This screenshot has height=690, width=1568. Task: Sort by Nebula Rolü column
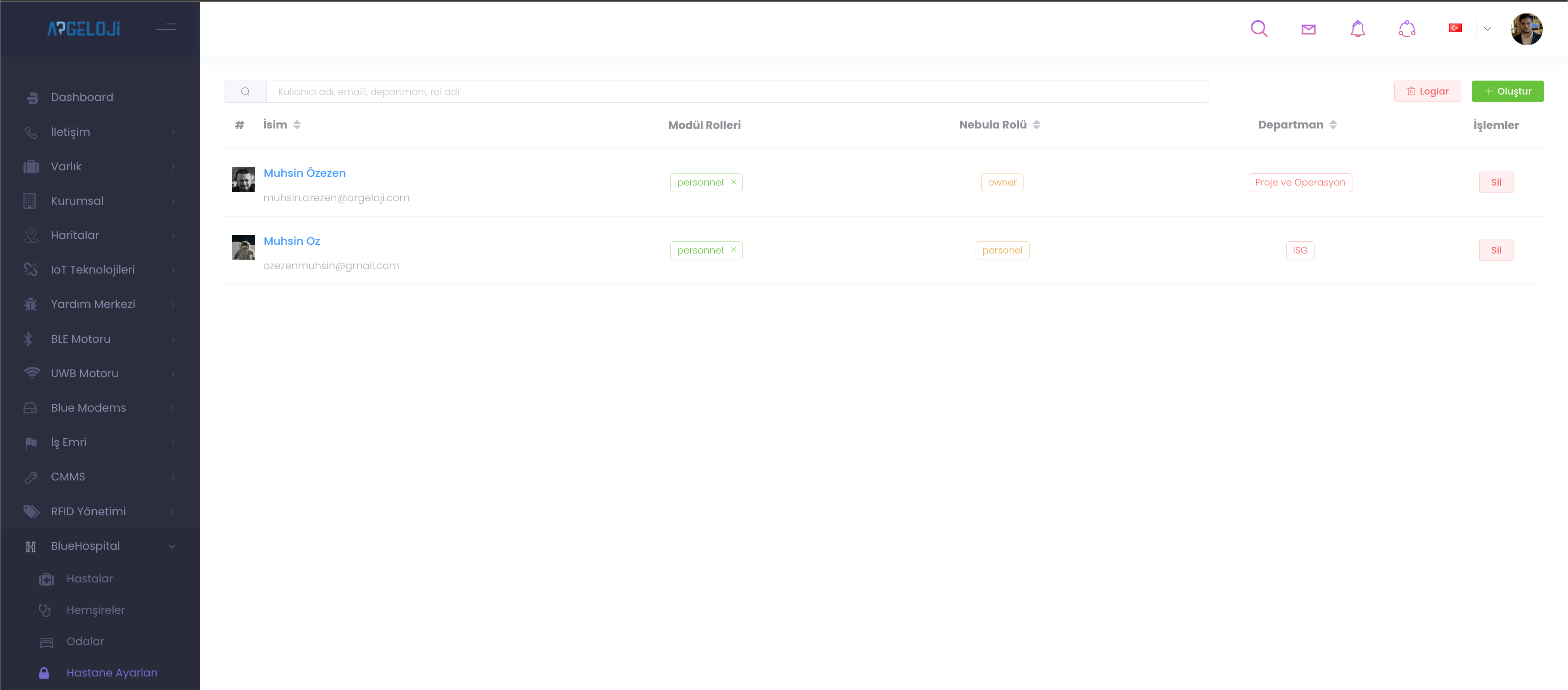click(1036, 125)
